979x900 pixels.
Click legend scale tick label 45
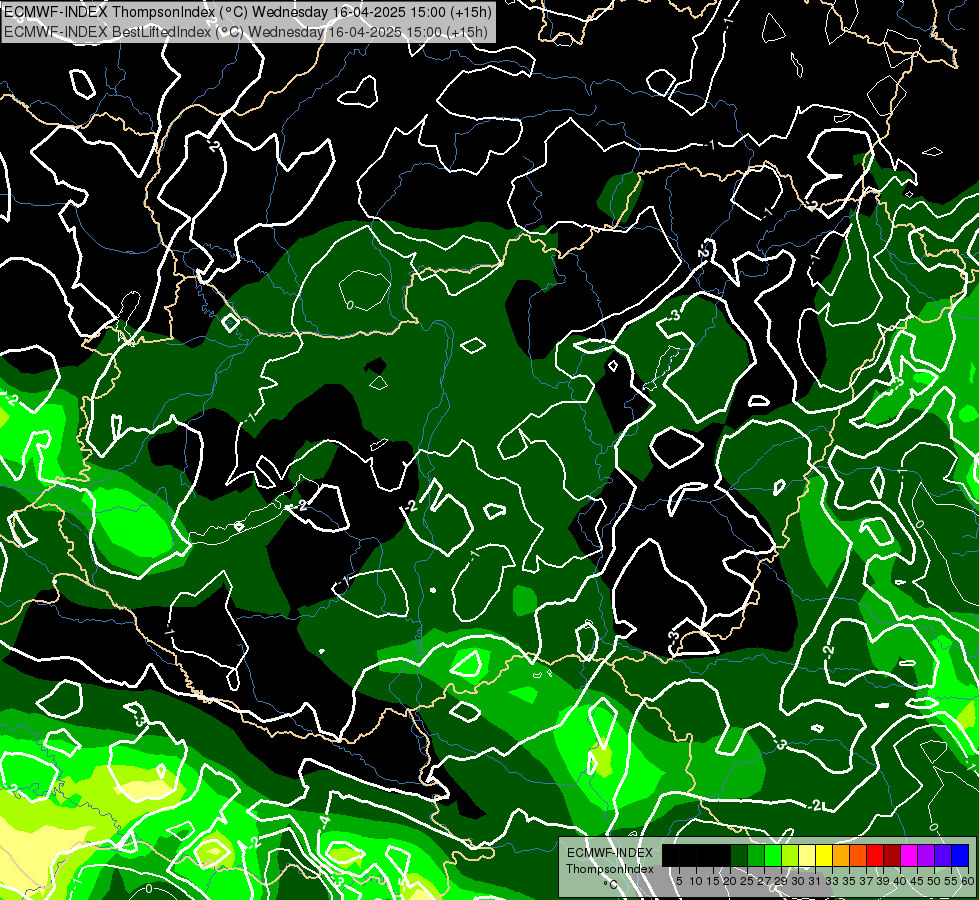tap(917, 881)
